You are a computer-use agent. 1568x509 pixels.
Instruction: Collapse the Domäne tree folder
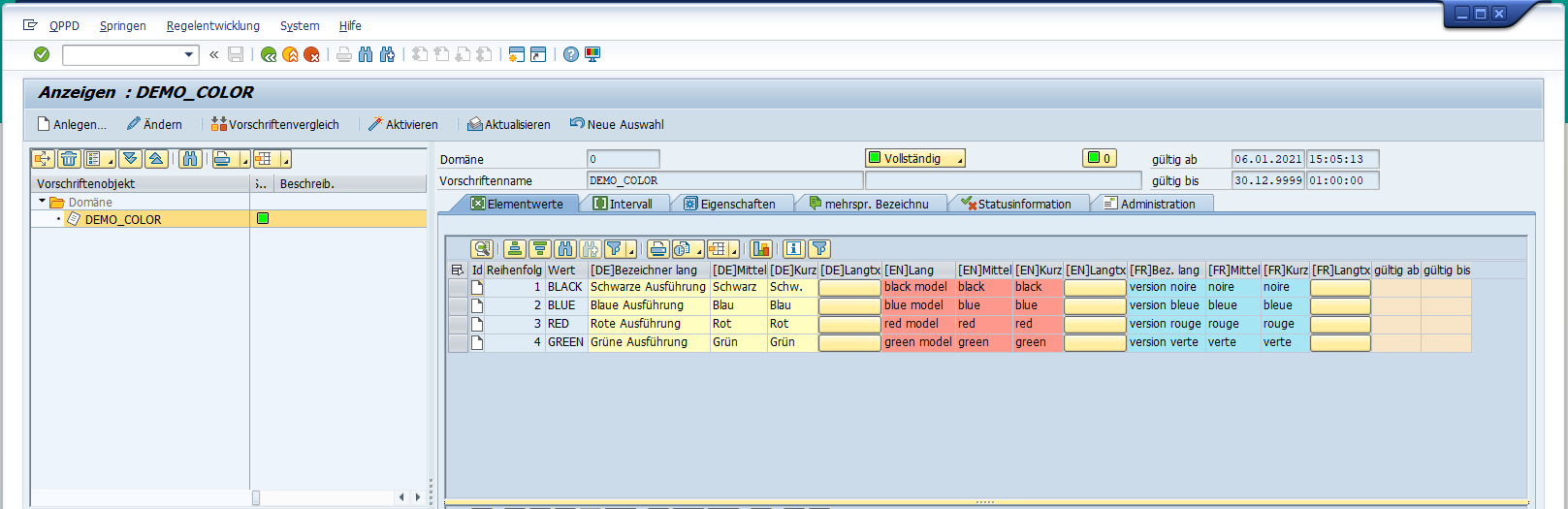click(42, 202)
